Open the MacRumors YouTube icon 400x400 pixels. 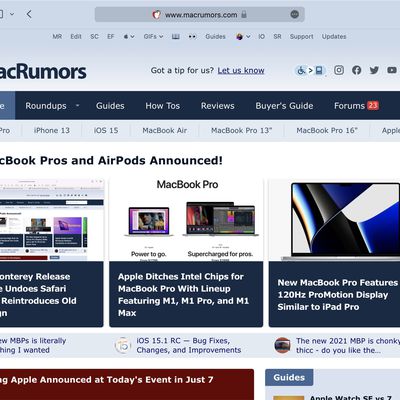pos(392,70)
